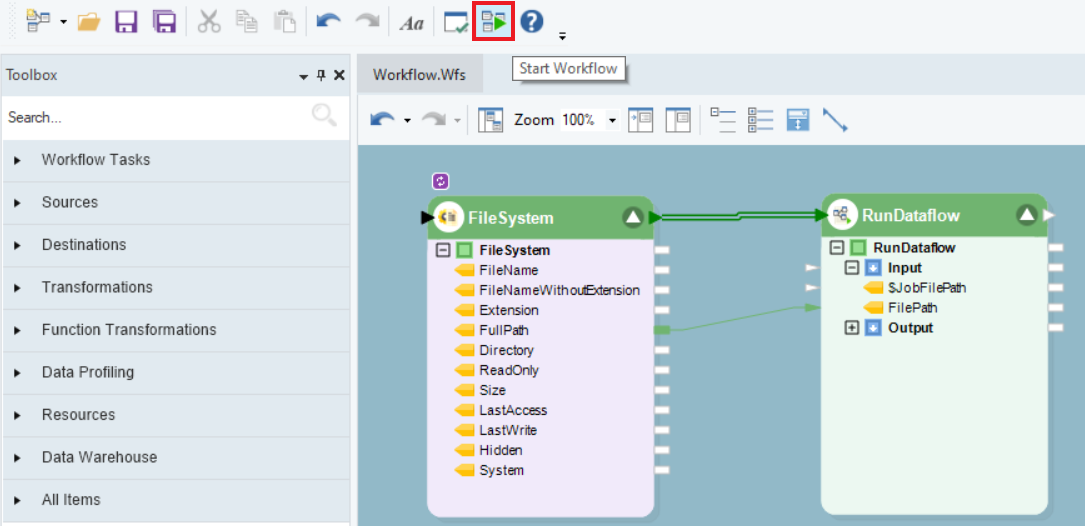Open the Zoom percentage dropdown
1085x526 pixels.
coord(612,120)
